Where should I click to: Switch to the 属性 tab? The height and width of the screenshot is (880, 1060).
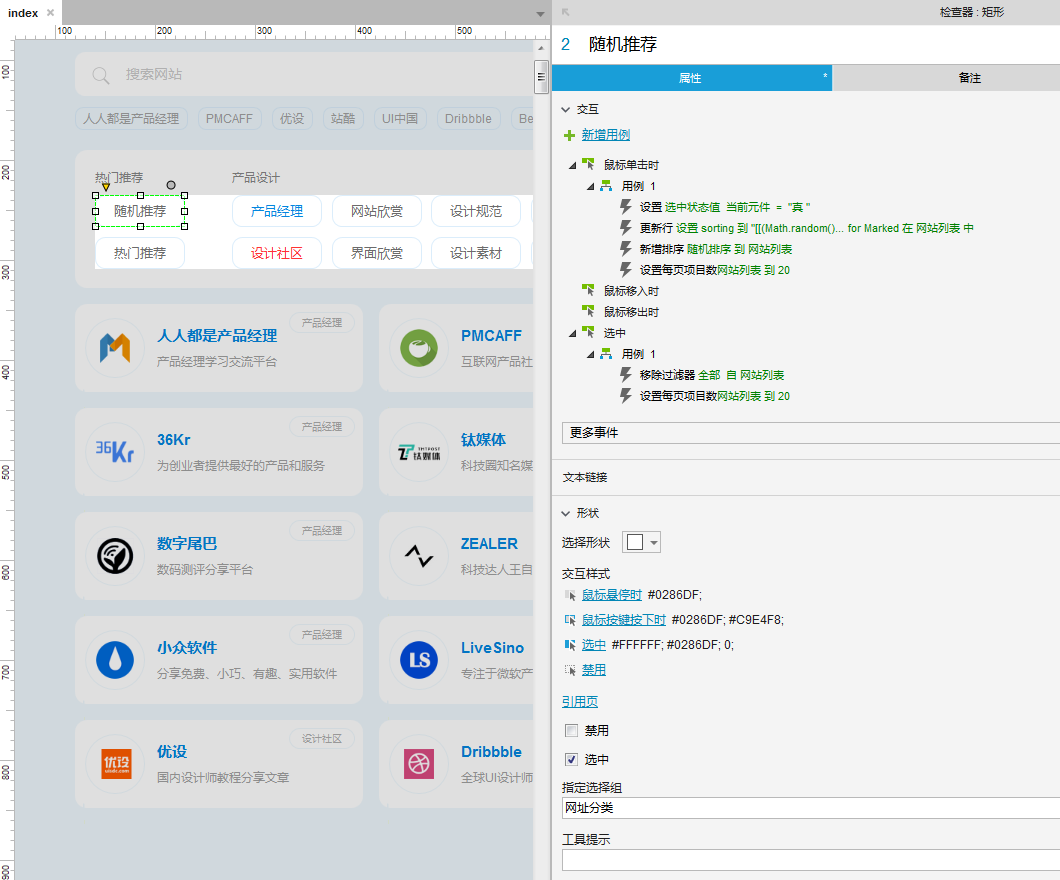point(692,78)
